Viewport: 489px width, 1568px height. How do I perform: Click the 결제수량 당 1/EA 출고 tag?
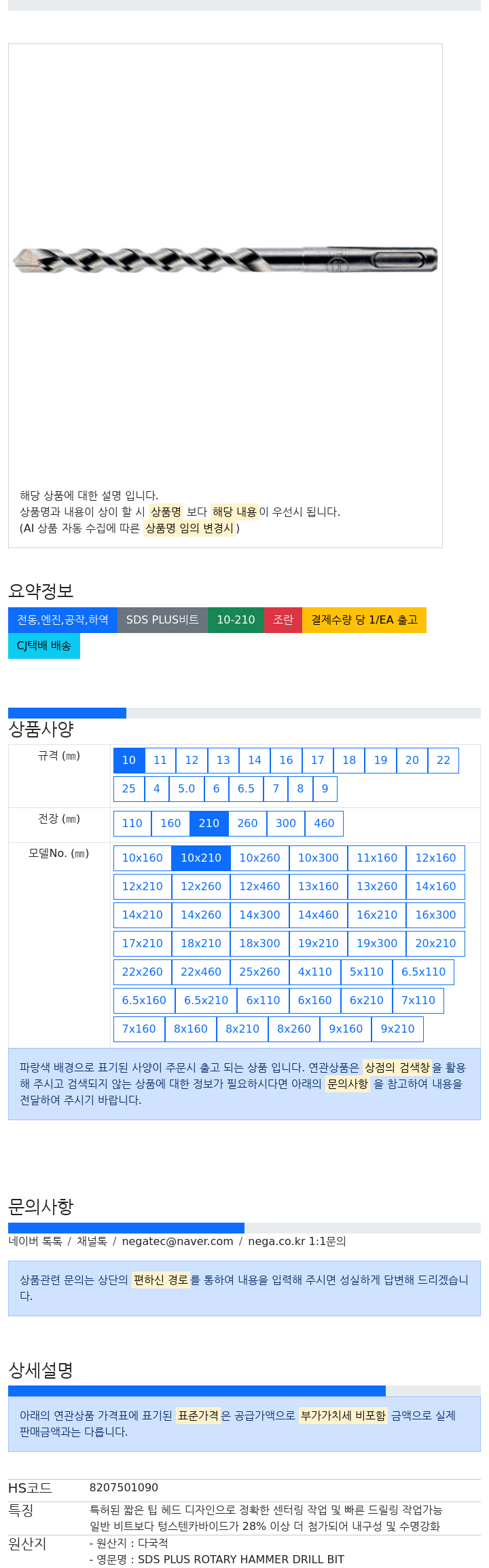[x=364, y=620]
